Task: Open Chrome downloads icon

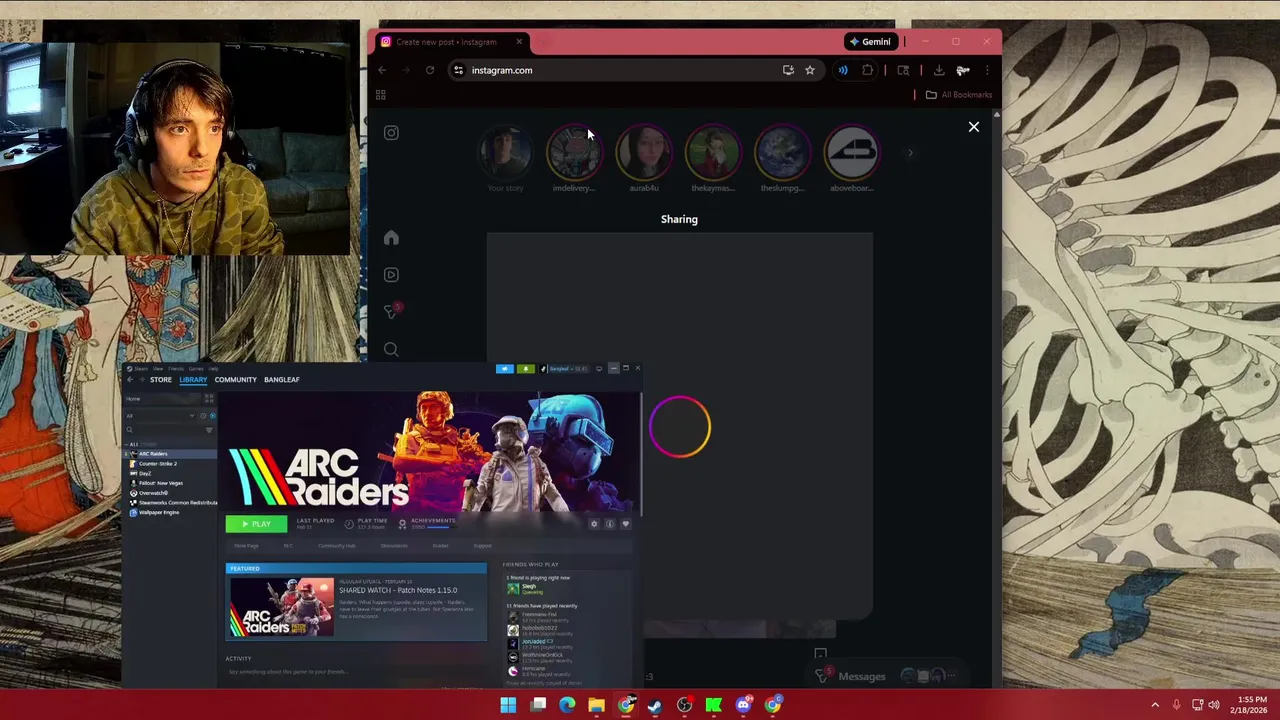Action: pos(939,70)
